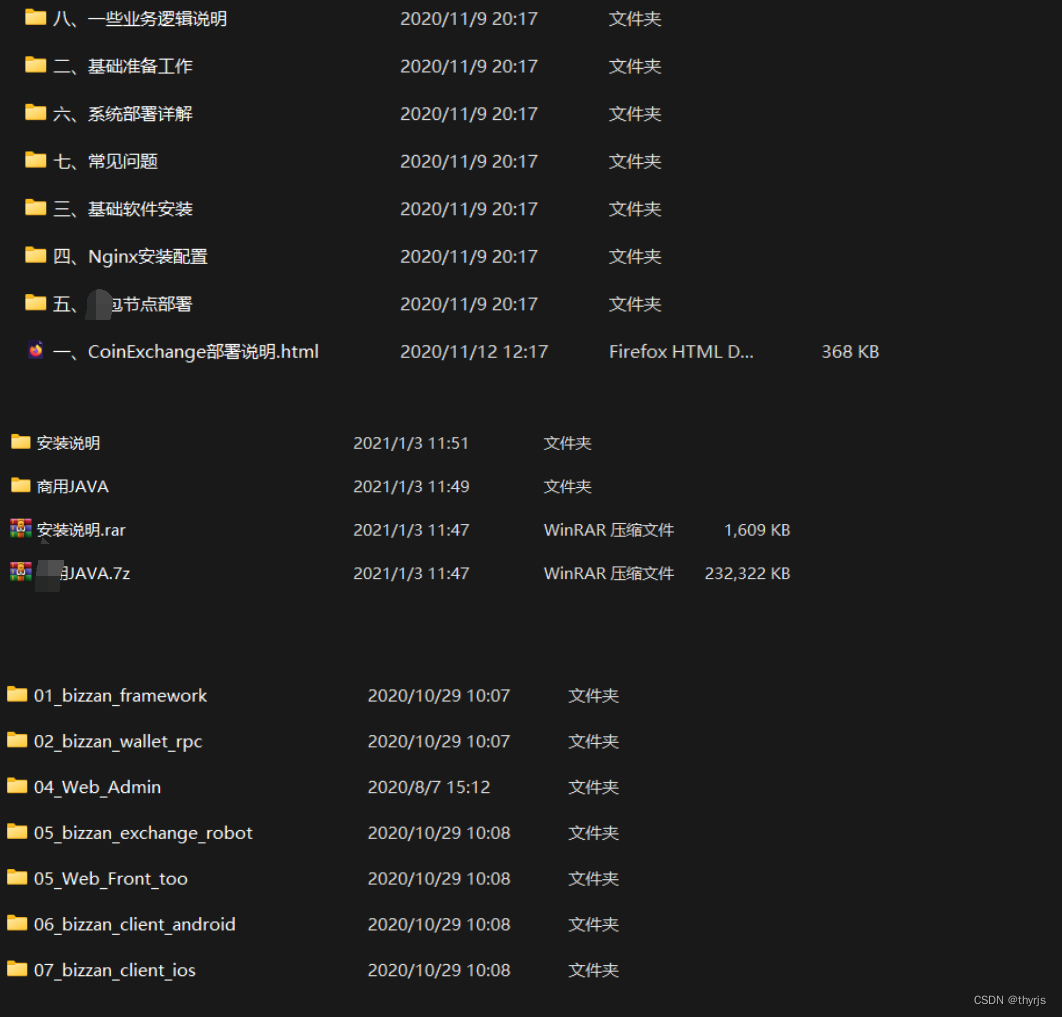Select the folder icon of 八、一些业务逻辑说明
The image size is (1062, 1017).
click(x=34, y=18)
